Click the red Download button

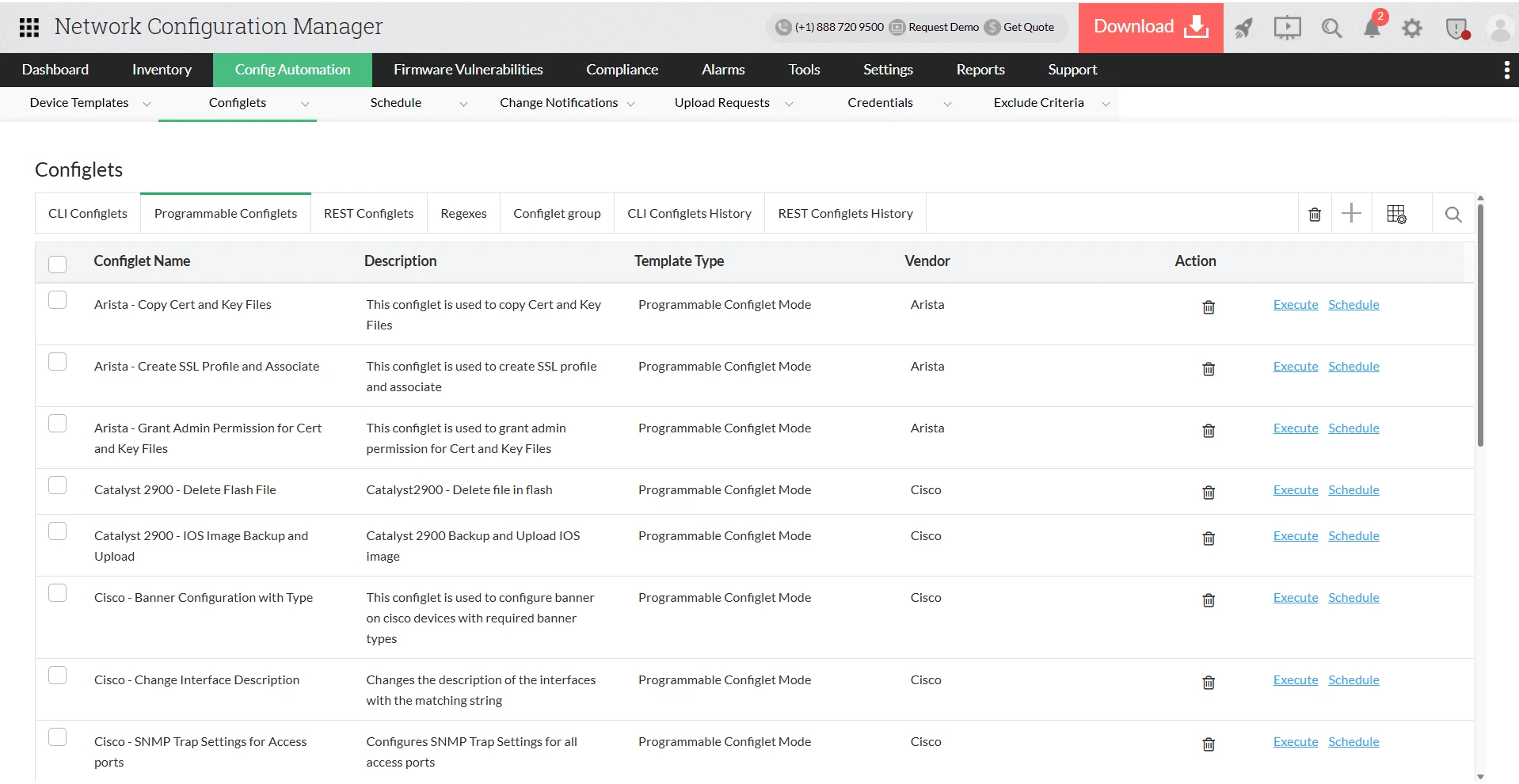pos(1151,27)
